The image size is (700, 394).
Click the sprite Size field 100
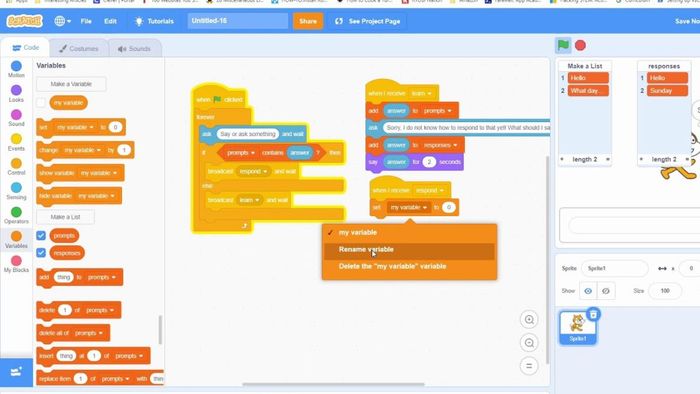point(665,291)
